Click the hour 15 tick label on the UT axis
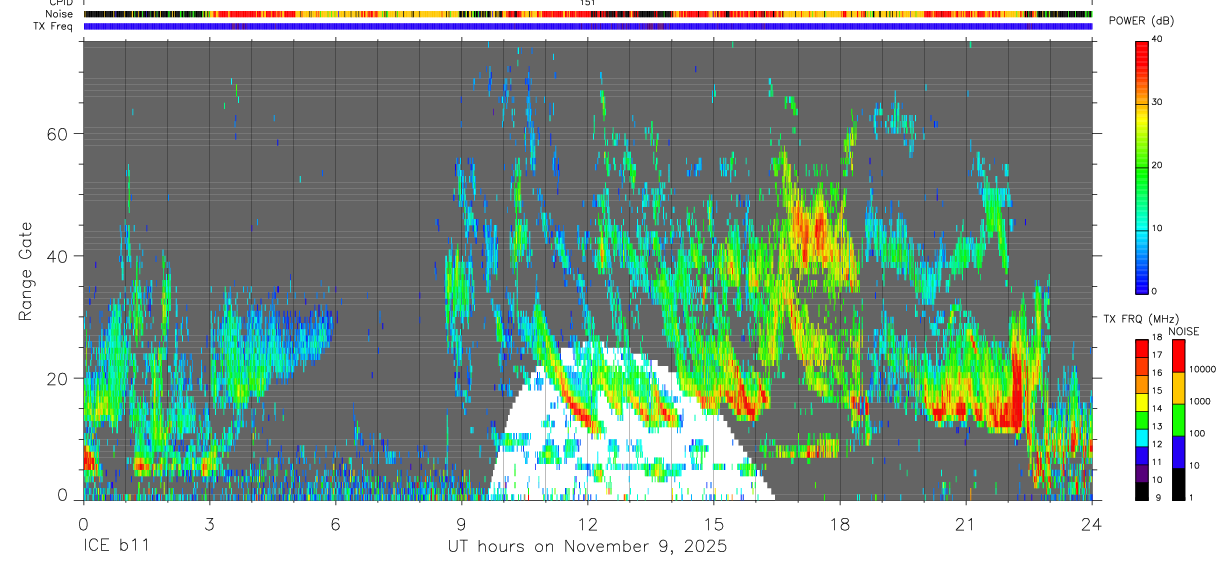The image size is (1228, 567). point(714,525)
